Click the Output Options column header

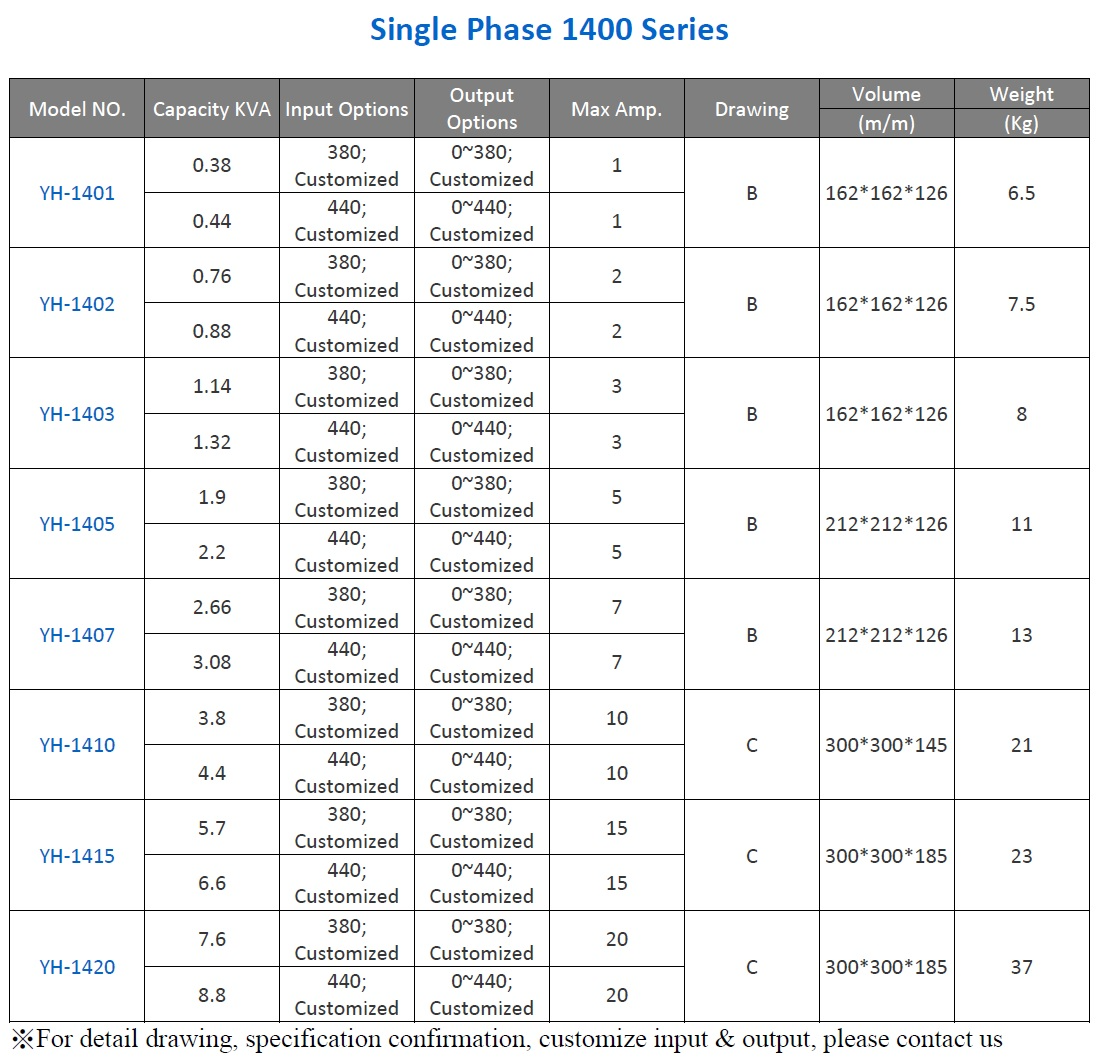tap(482, 109)
